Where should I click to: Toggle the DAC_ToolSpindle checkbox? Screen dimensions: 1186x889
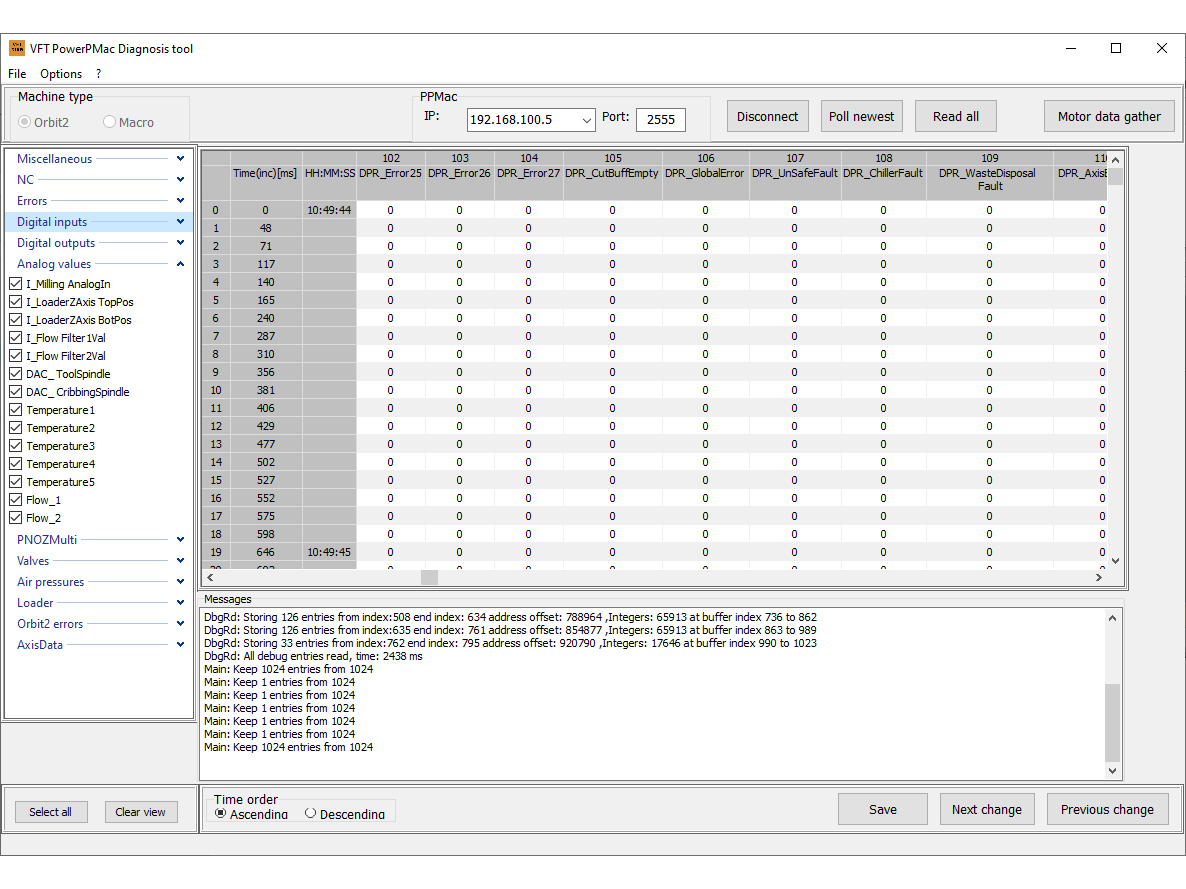(15, 374)
